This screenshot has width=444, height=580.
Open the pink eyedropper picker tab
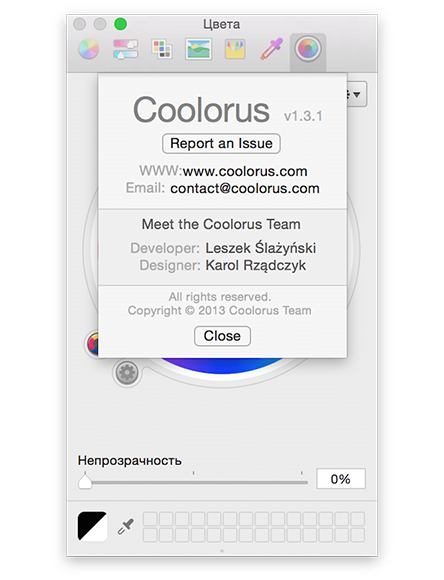click(272, 49)
